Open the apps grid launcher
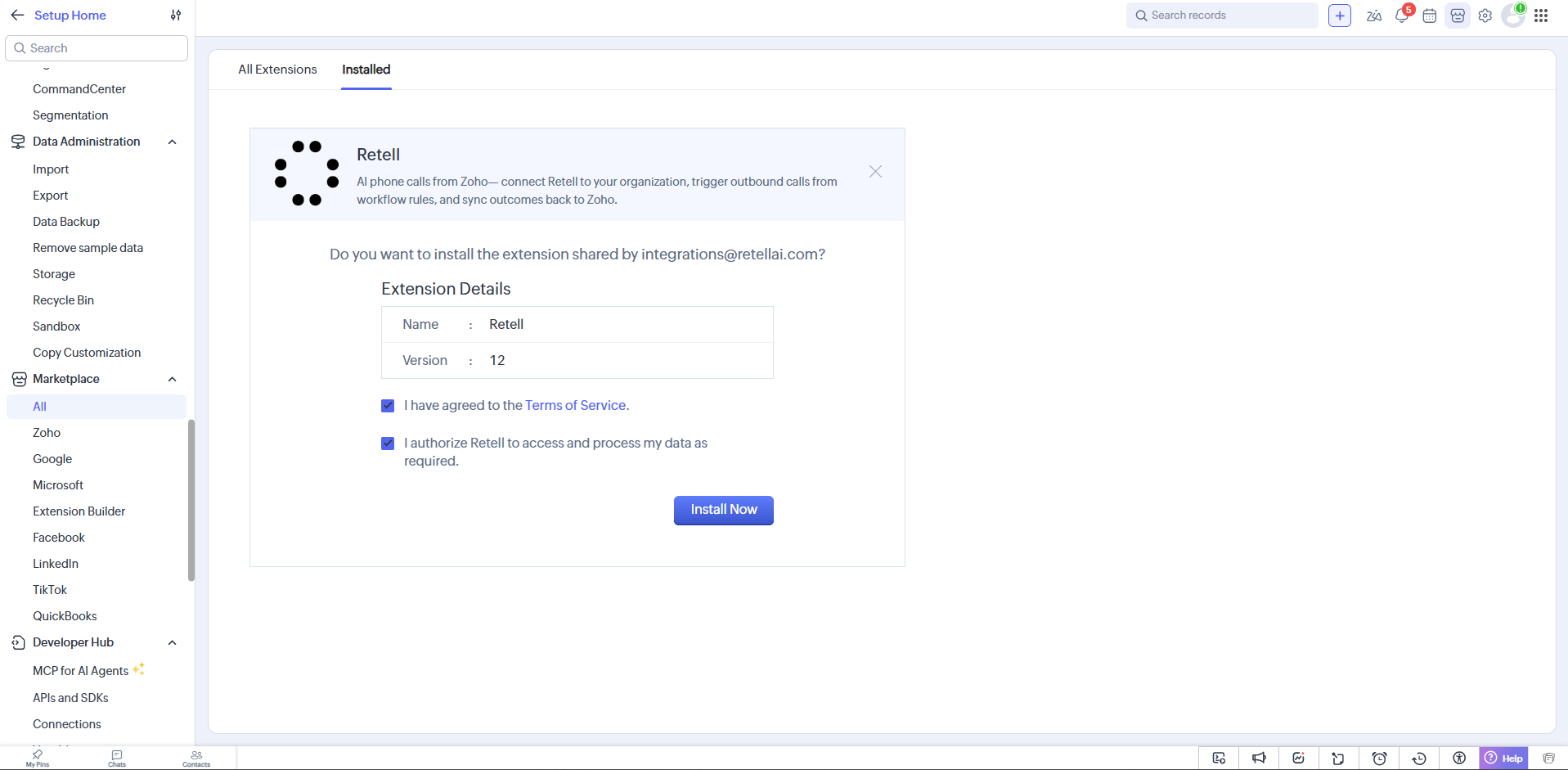The image size is (1568, 770). click(1541, 16)
